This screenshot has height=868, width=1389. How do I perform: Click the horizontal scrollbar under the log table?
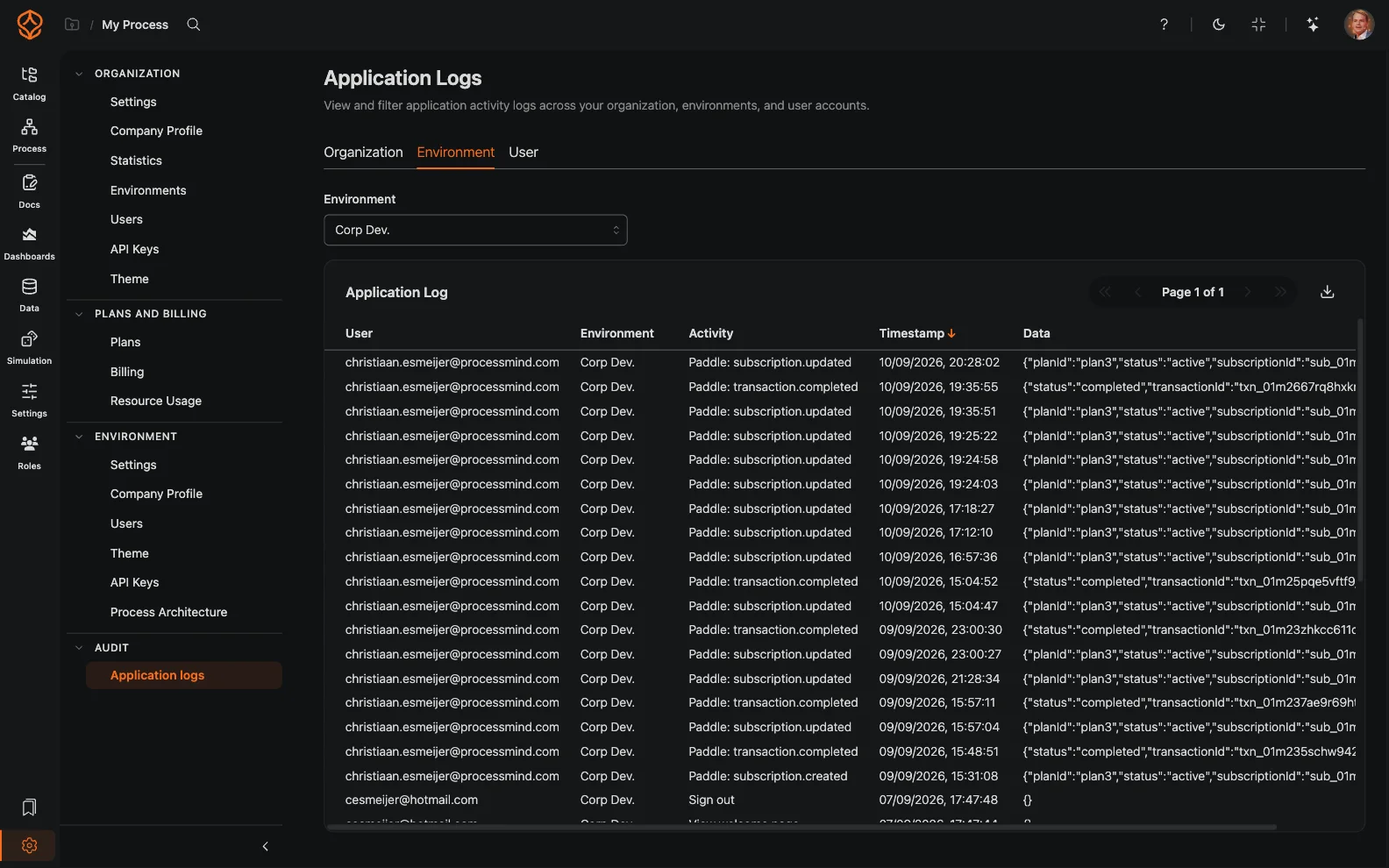(802, 827)
